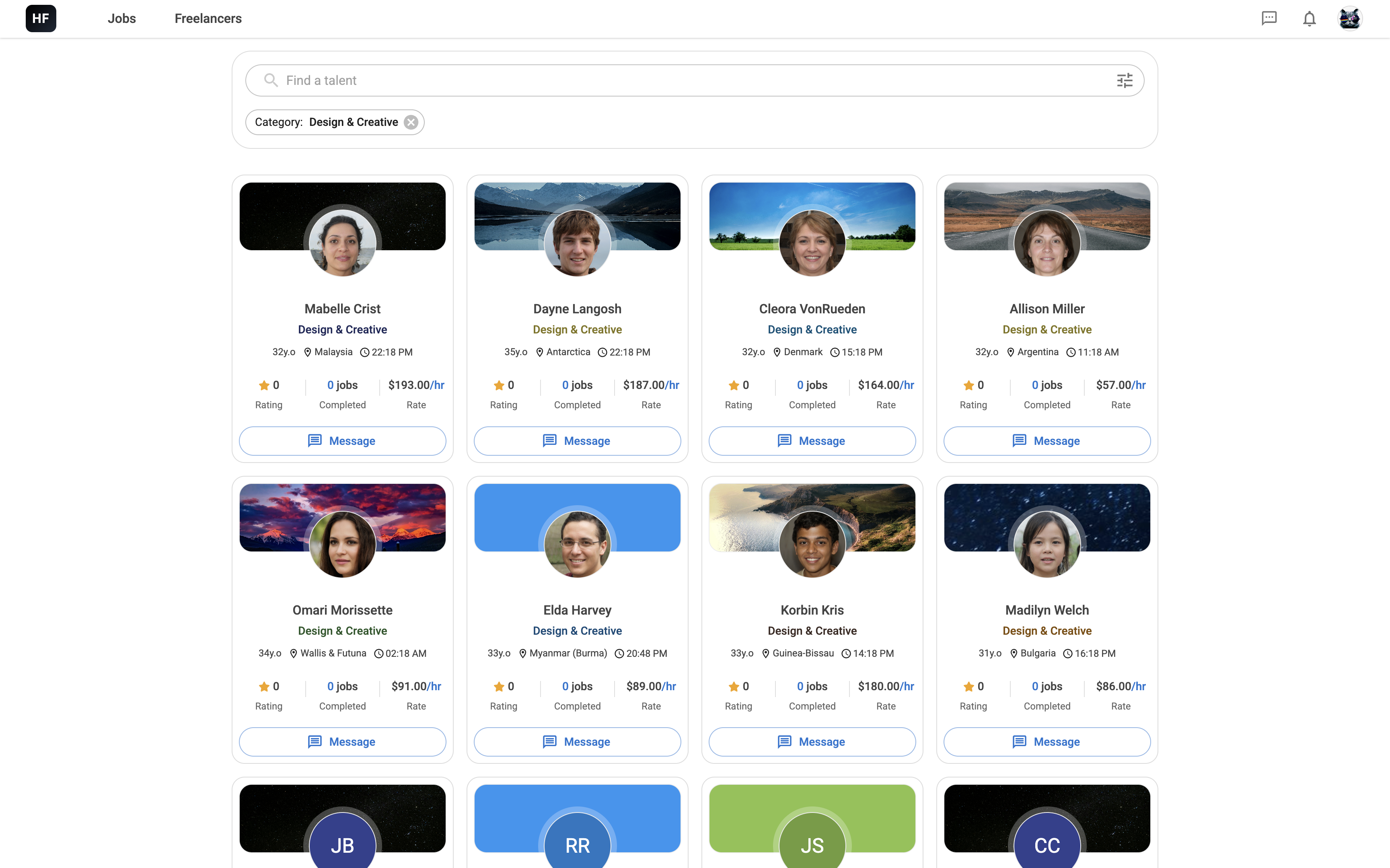Click the star rating icon on Mabelle Crist's card
Image resolution: width=1390 pixels, height=868 pixels.
pos(263,385)
